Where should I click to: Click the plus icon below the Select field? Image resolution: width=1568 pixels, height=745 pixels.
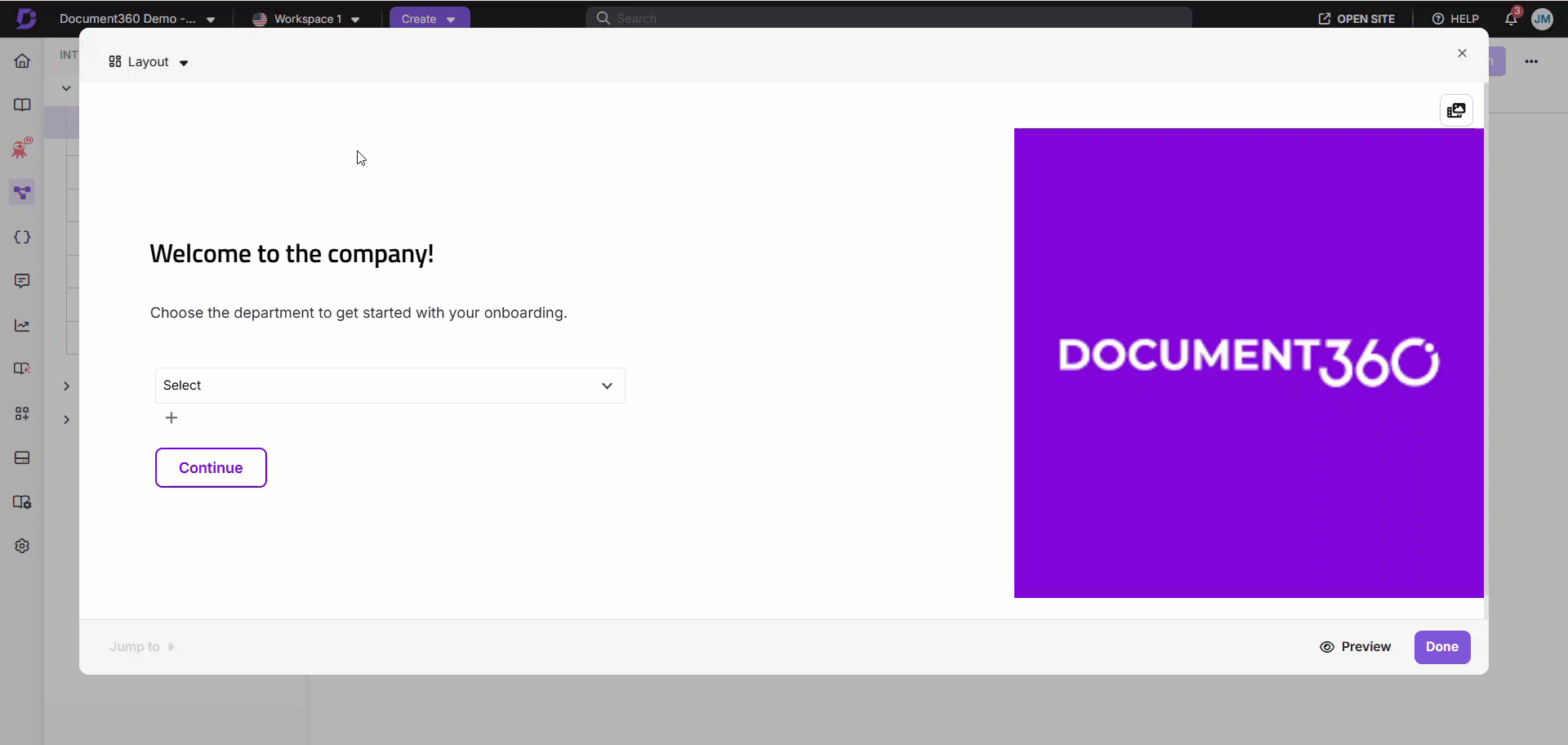click(x=171, y=417)
